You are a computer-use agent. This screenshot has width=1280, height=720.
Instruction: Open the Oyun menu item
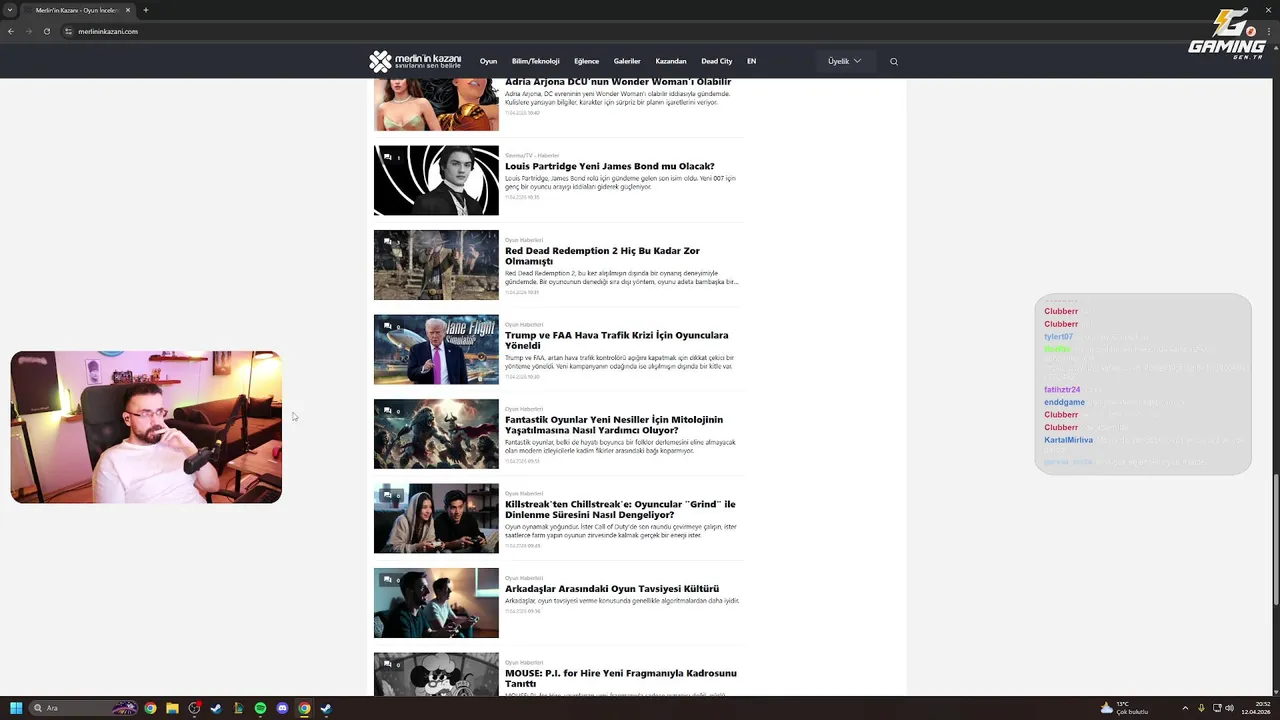(x=488, y=61)
